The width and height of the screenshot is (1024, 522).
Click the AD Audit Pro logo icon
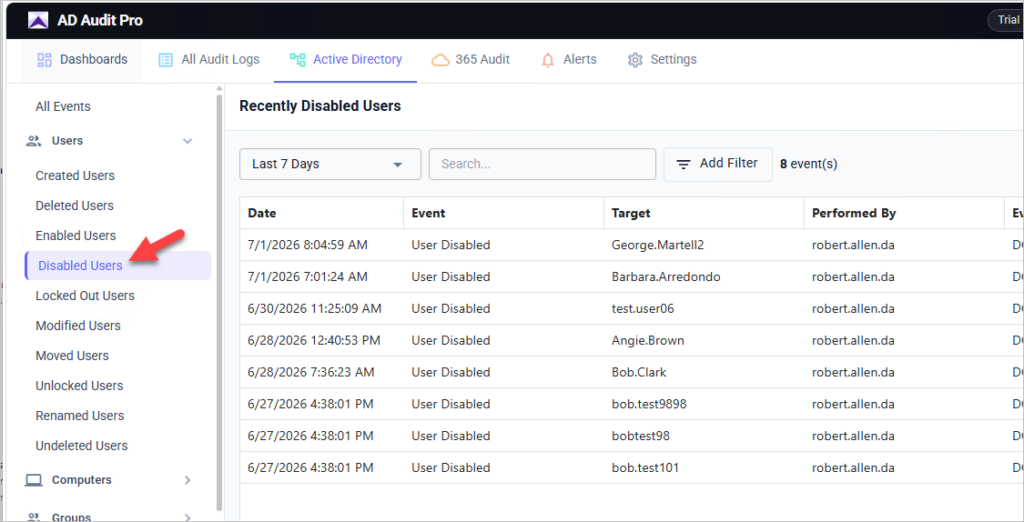(x=38, y=20)
